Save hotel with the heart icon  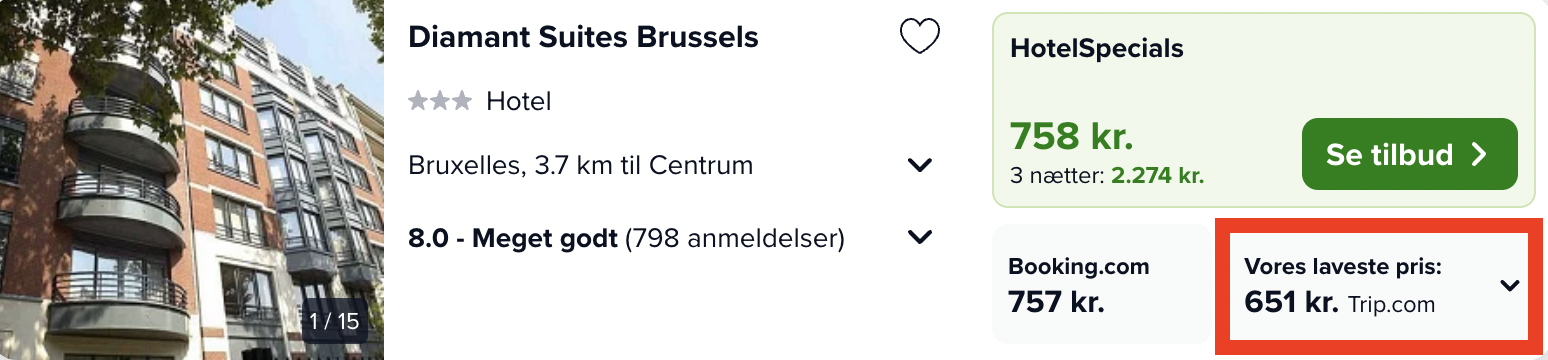(x=919, y=37)
